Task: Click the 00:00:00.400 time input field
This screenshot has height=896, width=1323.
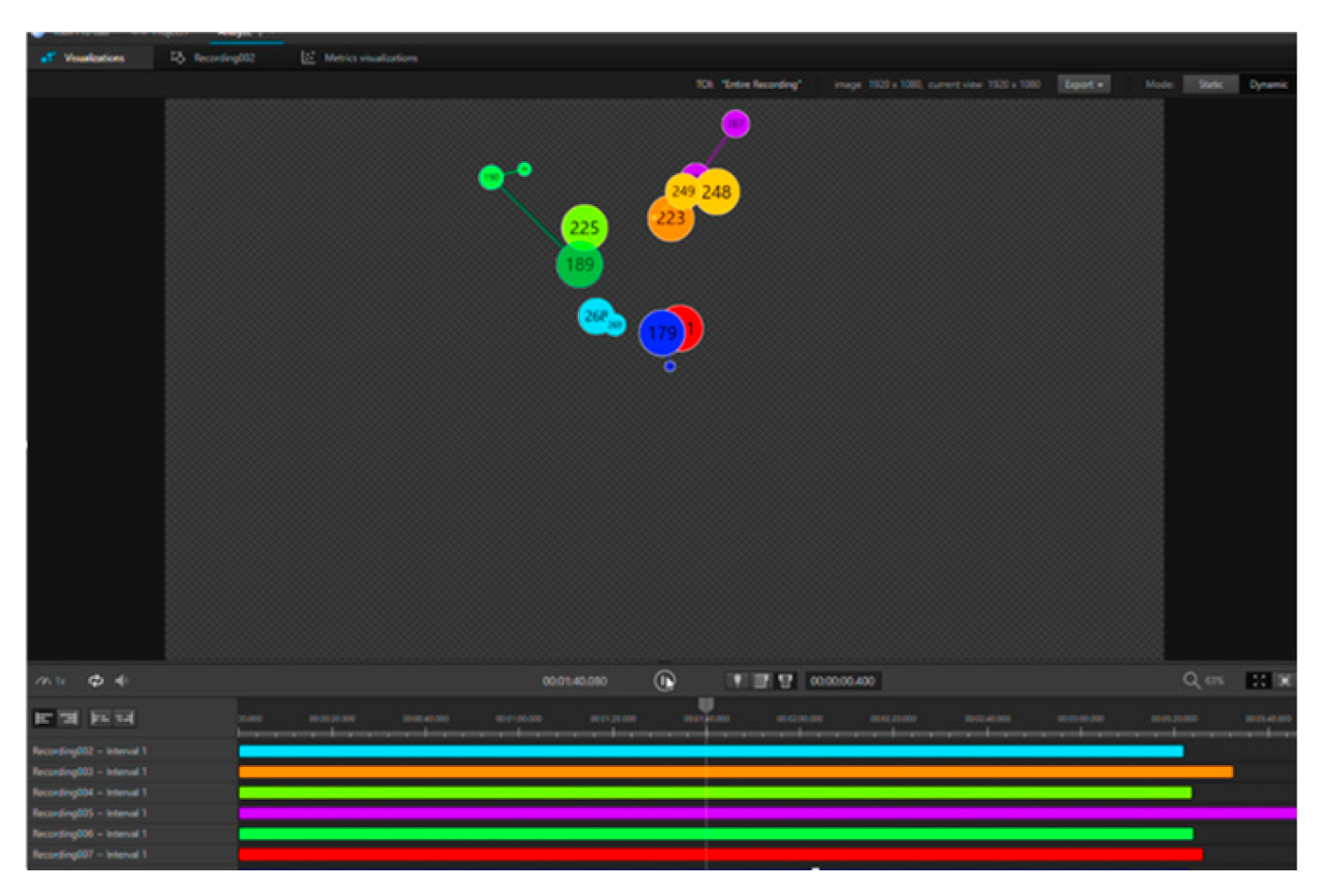Action: point(842,681)
